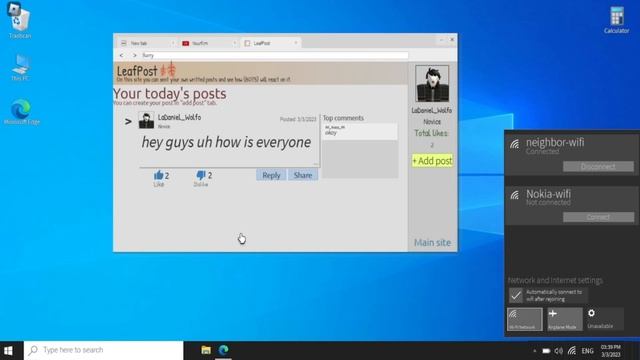This screenshot has height=360, width=640.
Task: Click the neighbor-wifi signal icon
Action: [x=514, y=144]
